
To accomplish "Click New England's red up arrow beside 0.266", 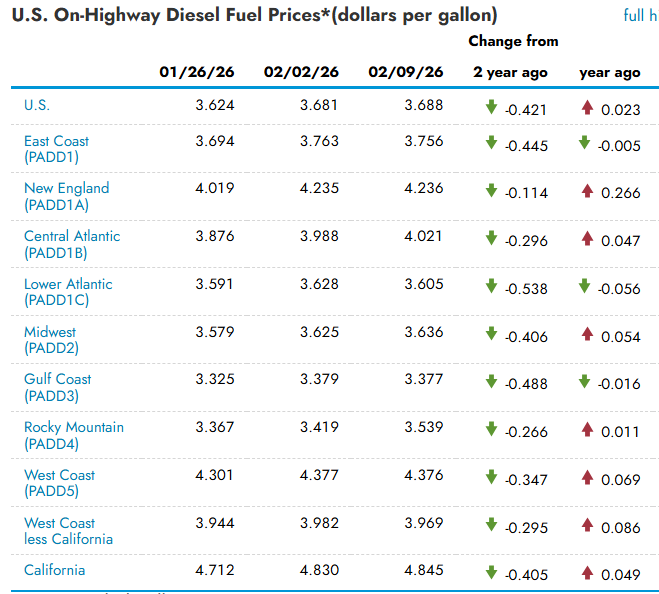I will click(x=587, y=191).
